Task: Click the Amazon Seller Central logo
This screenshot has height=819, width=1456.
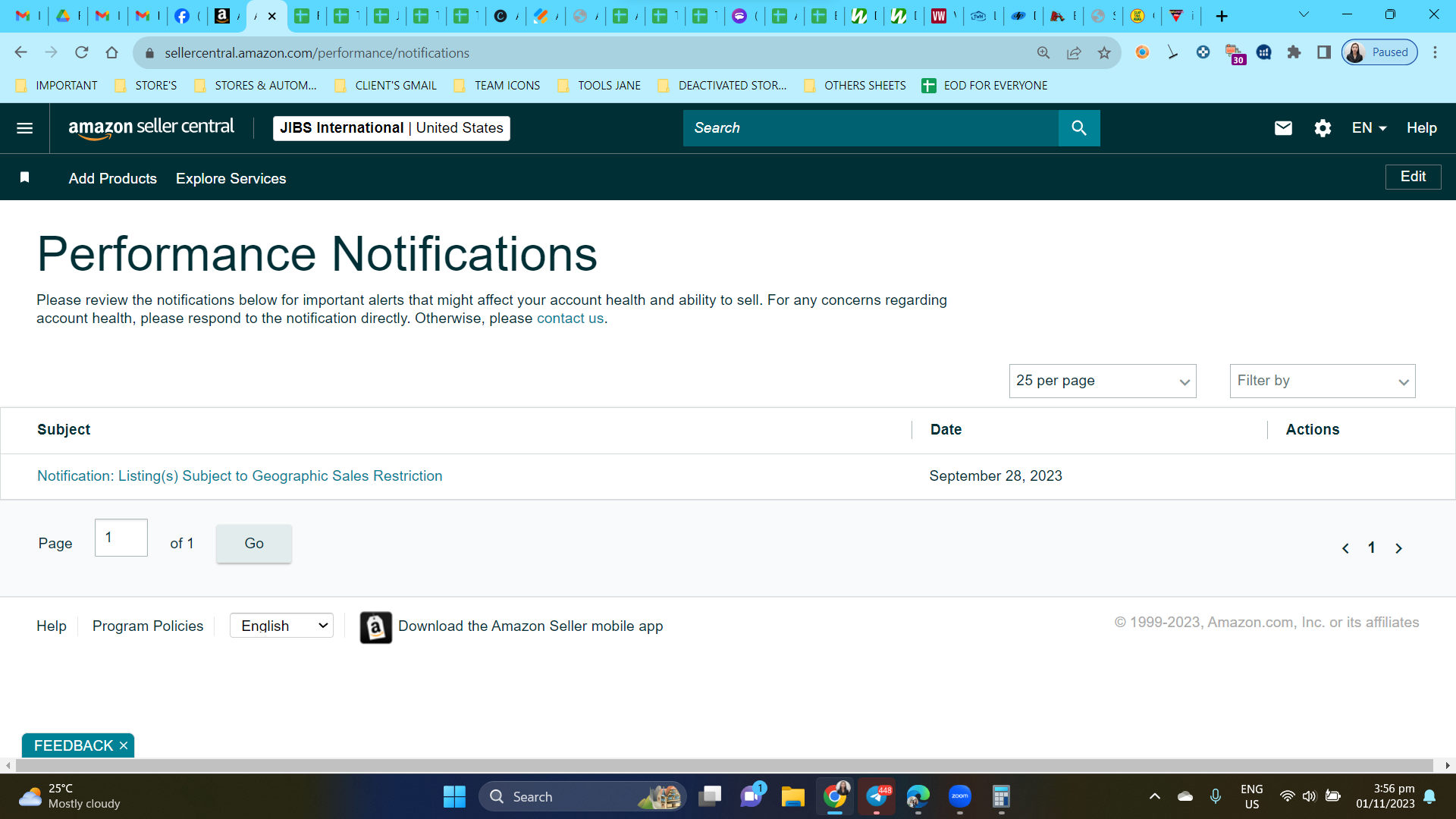Action: (x=151, y=128)
